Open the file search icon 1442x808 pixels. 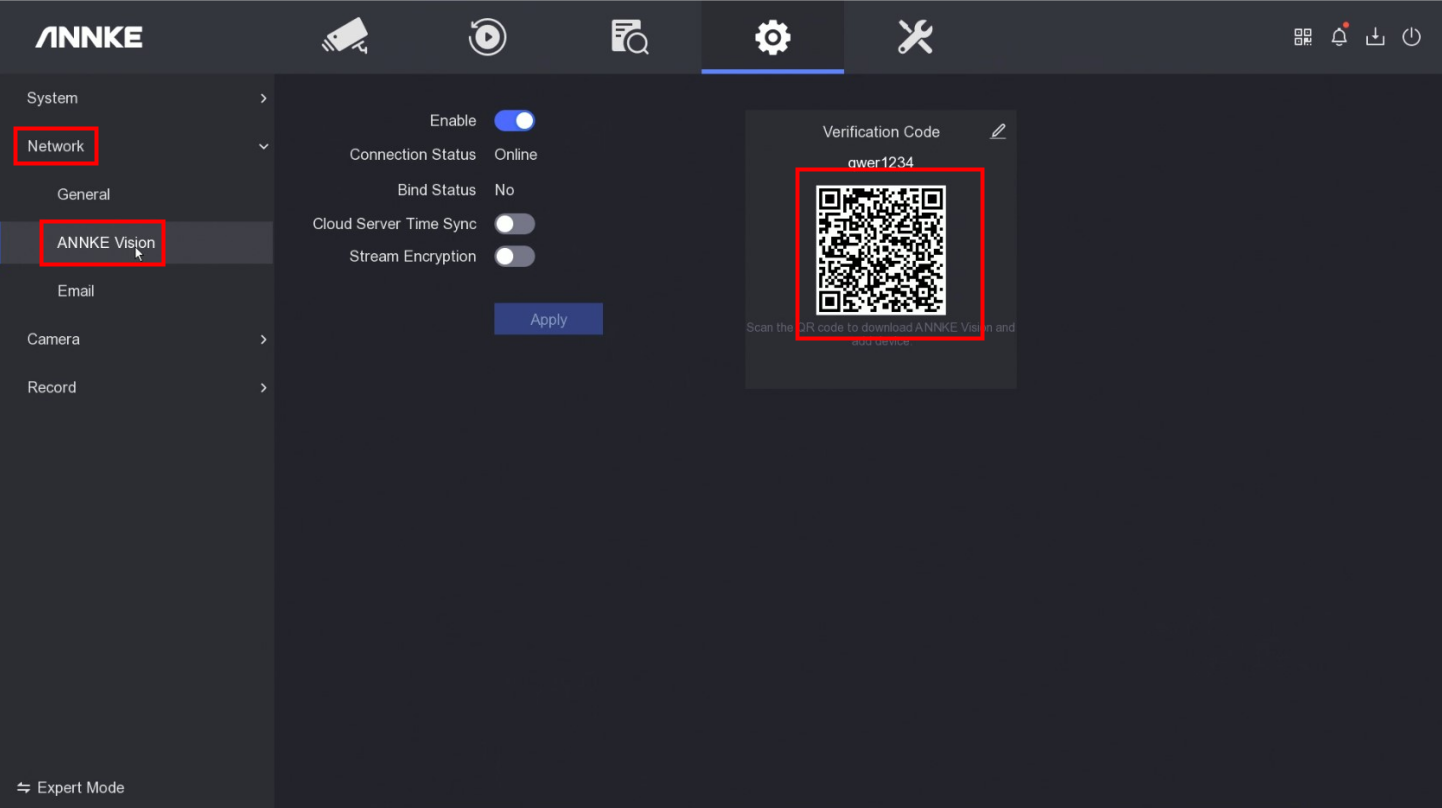(x=629, y=38)
